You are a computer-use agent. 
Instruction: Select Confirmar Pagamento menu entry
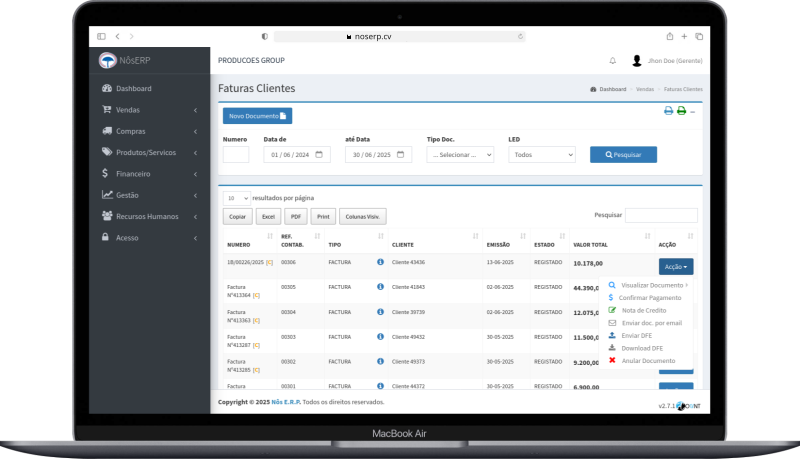[x=647, y=297]
